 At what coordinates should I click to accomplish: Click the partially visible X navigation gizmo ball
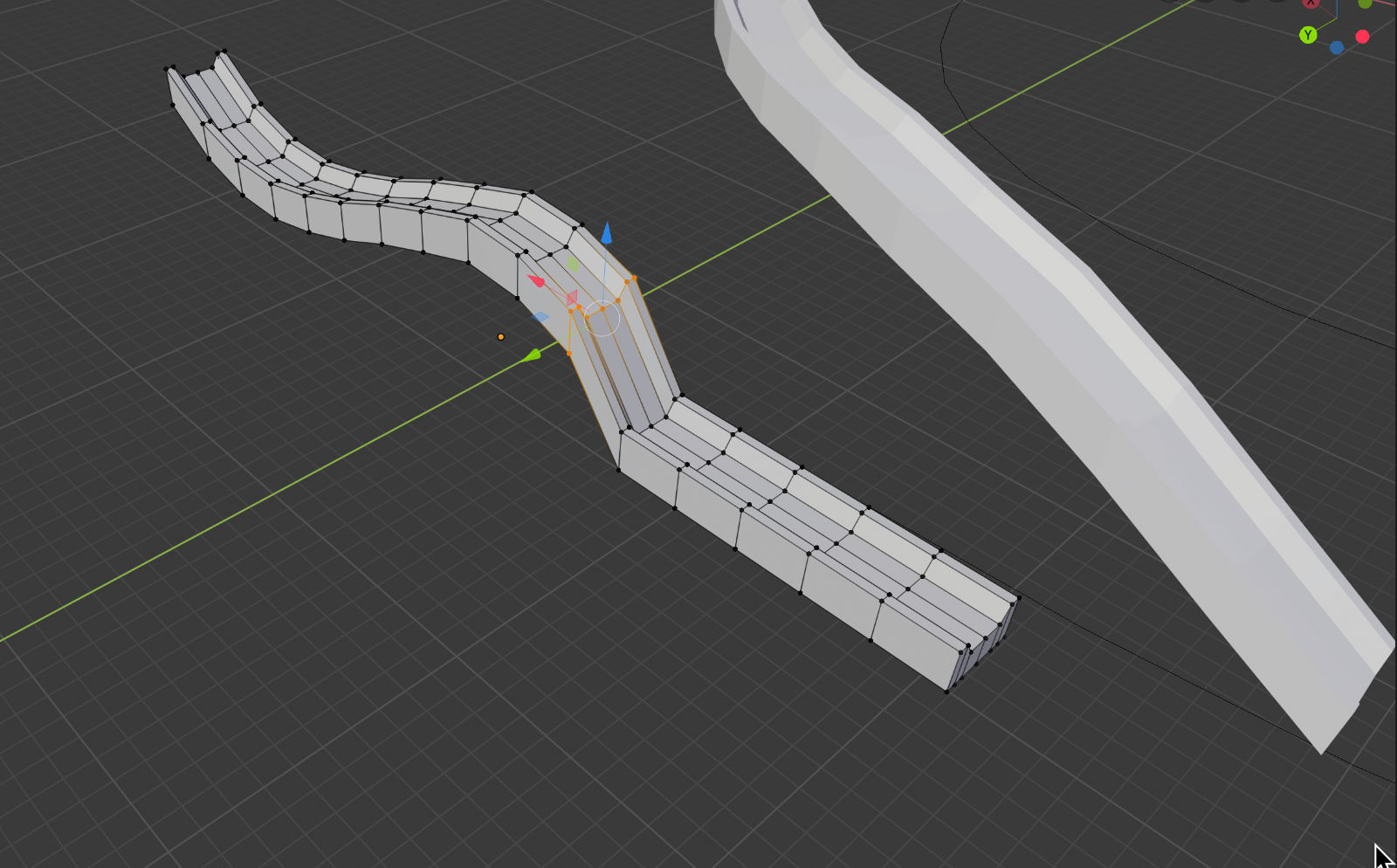click(1311, 3)
